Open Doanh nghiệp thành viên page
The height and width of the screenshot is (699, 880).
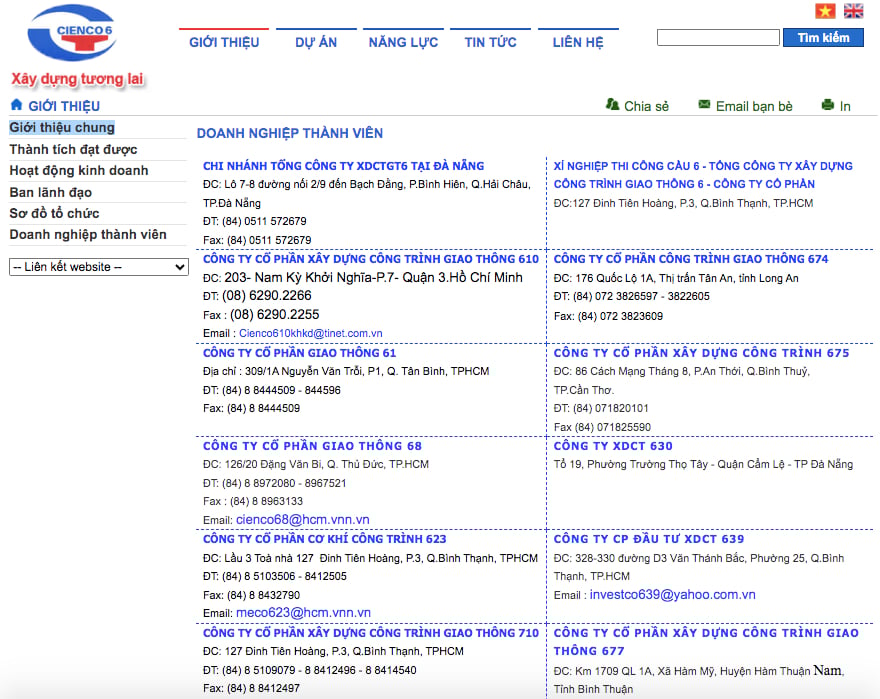pos(88,235)
